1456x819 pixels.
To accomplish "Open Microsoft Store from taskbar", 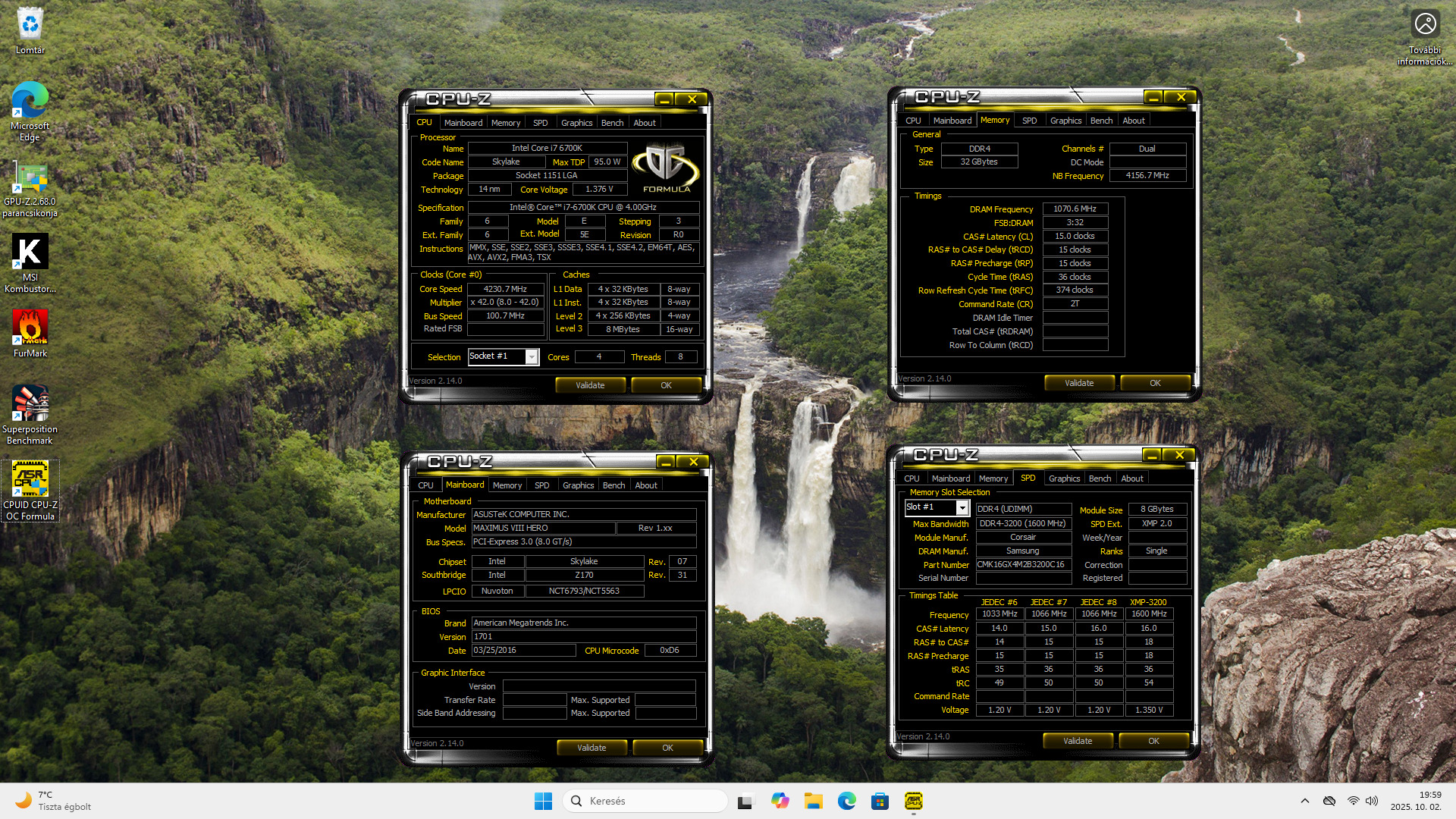I will point(880,801).
